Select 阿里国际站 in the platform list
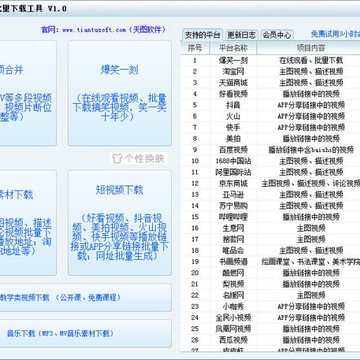 [x=233, y=172]
